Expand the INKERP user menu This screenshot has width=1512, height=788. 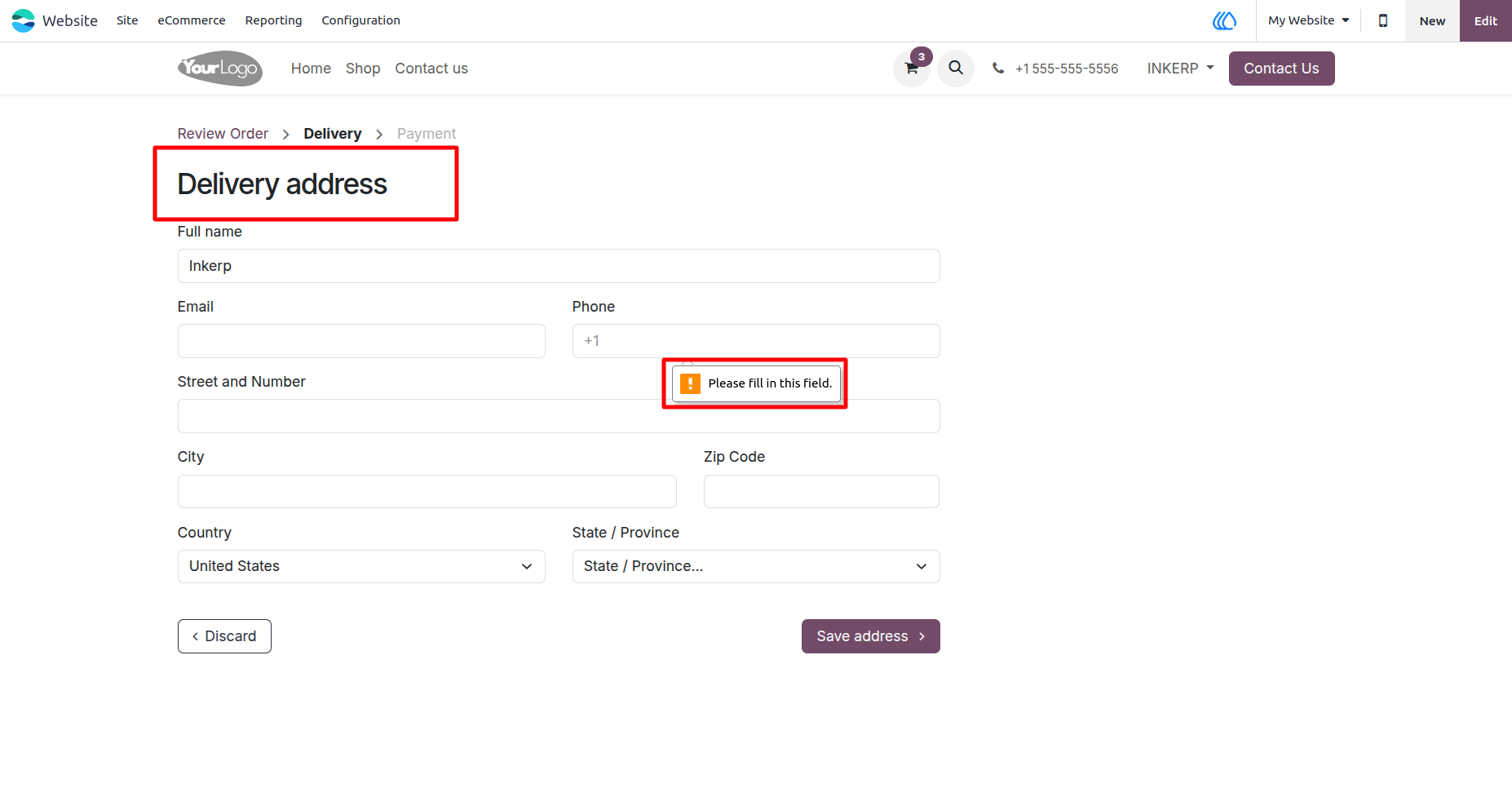tap(1180, 69)
